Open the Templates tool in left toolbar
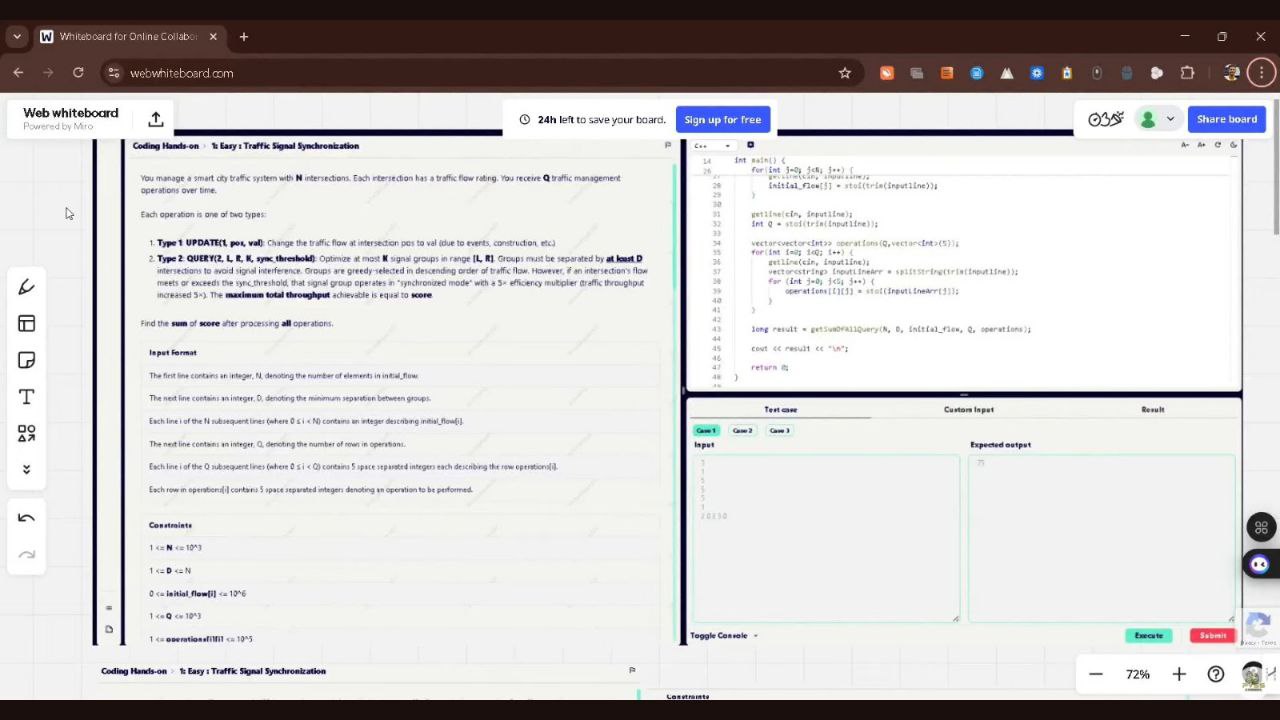The height and width of the screenshot is (720, 1280). click(27, 324)
